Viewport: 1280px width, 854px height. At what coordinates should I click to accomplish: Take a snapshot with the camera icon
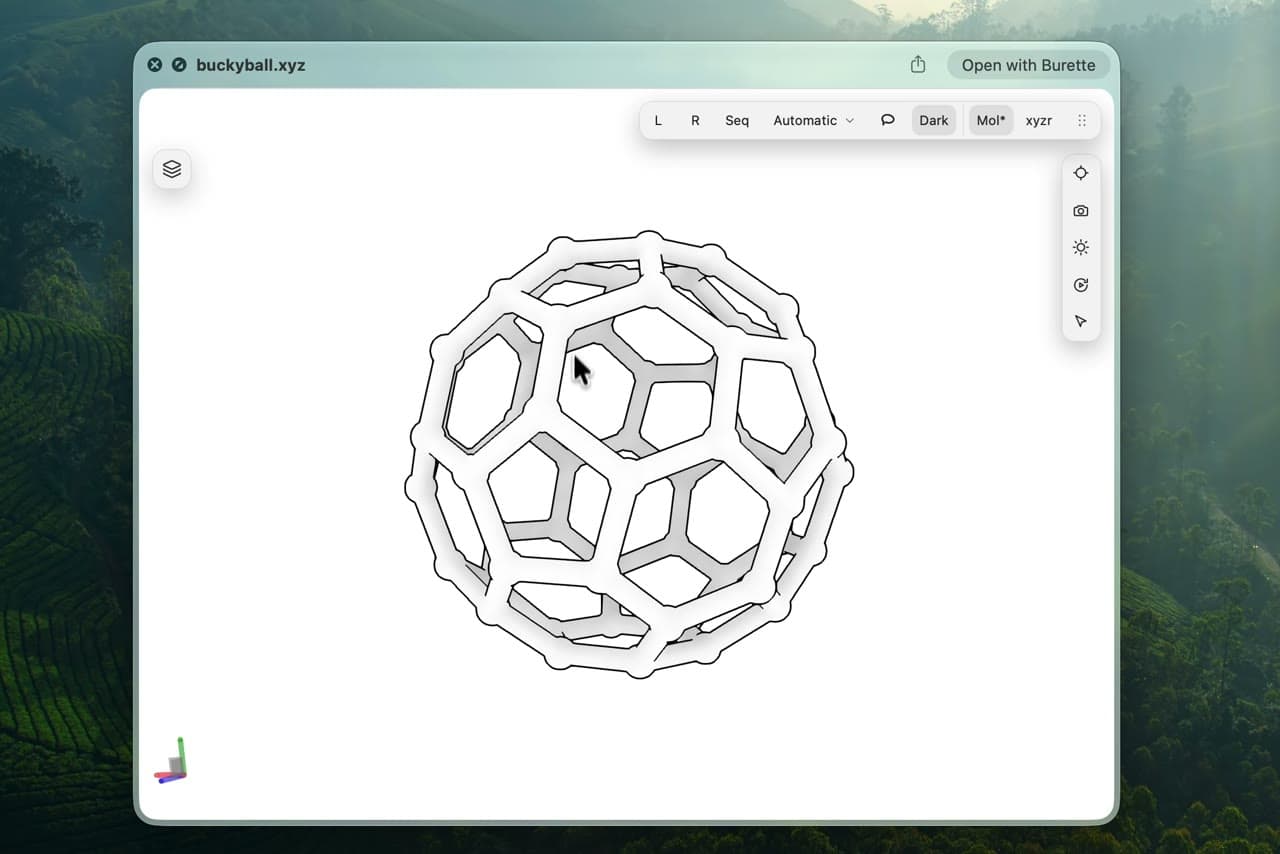click(x=1081, y=211)
